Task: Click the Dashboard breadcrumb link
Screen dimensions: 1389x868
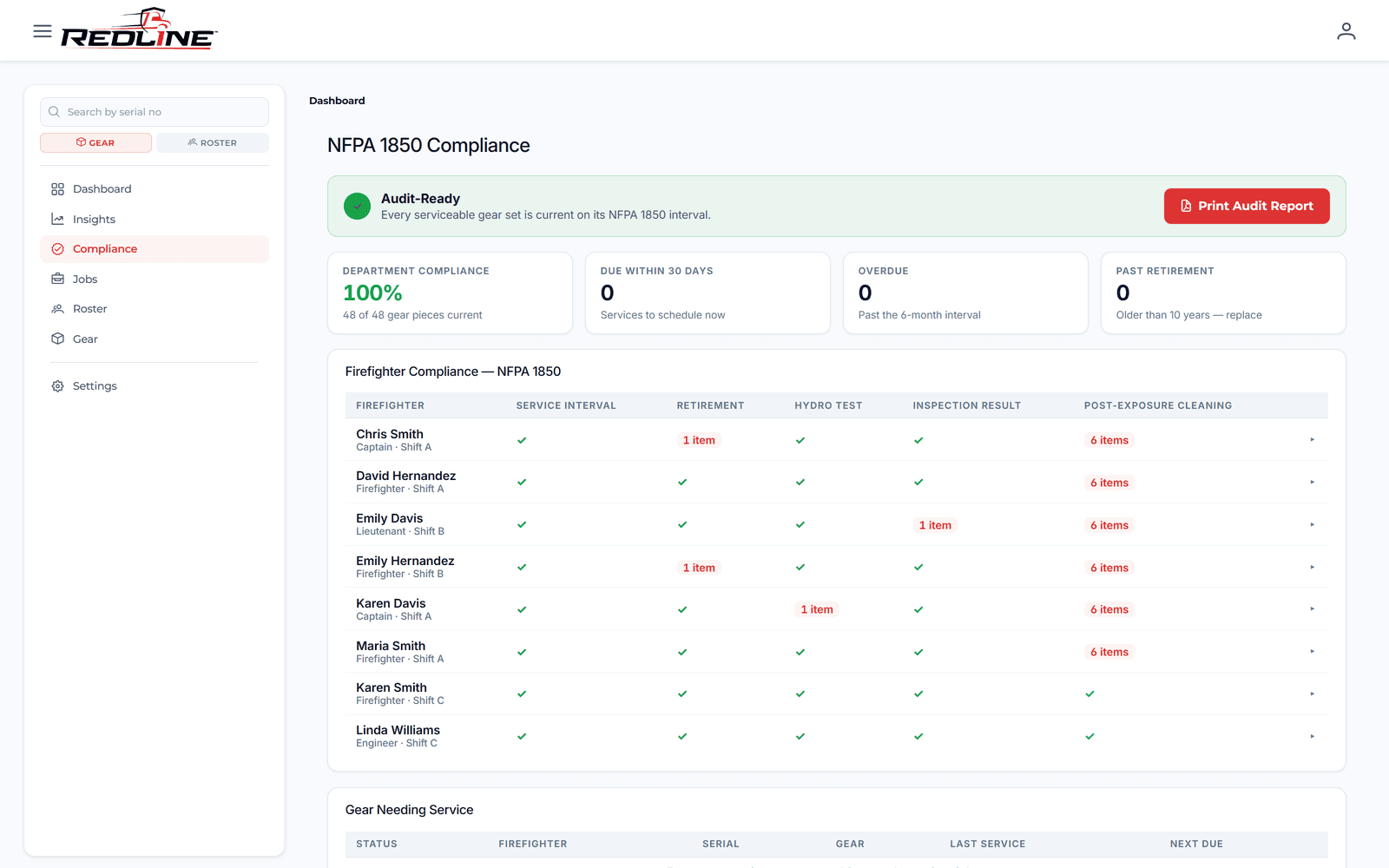Action: pos(337,101)
